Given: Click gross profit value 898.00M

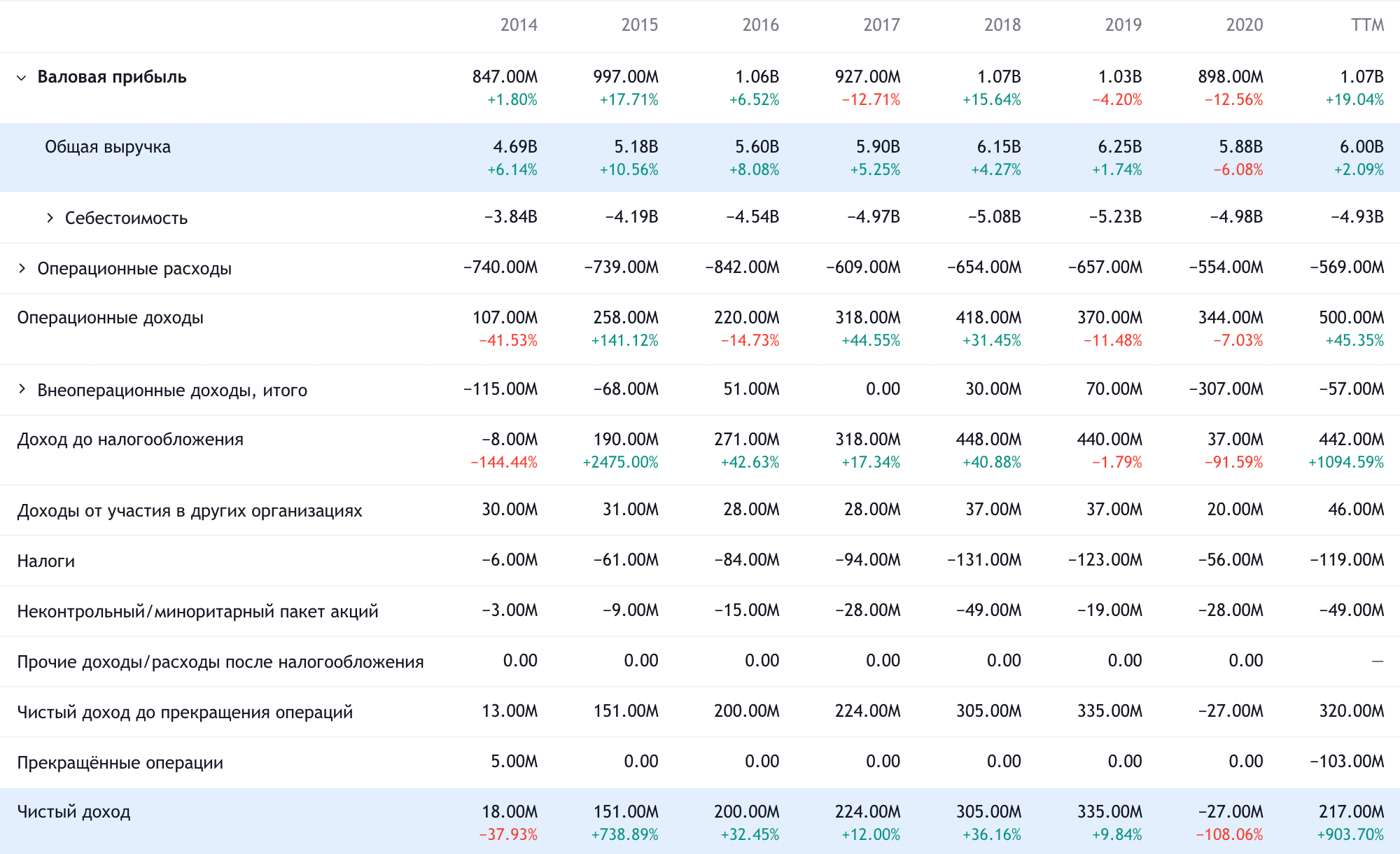Looking at the screenshot, I should [1231, 77].
